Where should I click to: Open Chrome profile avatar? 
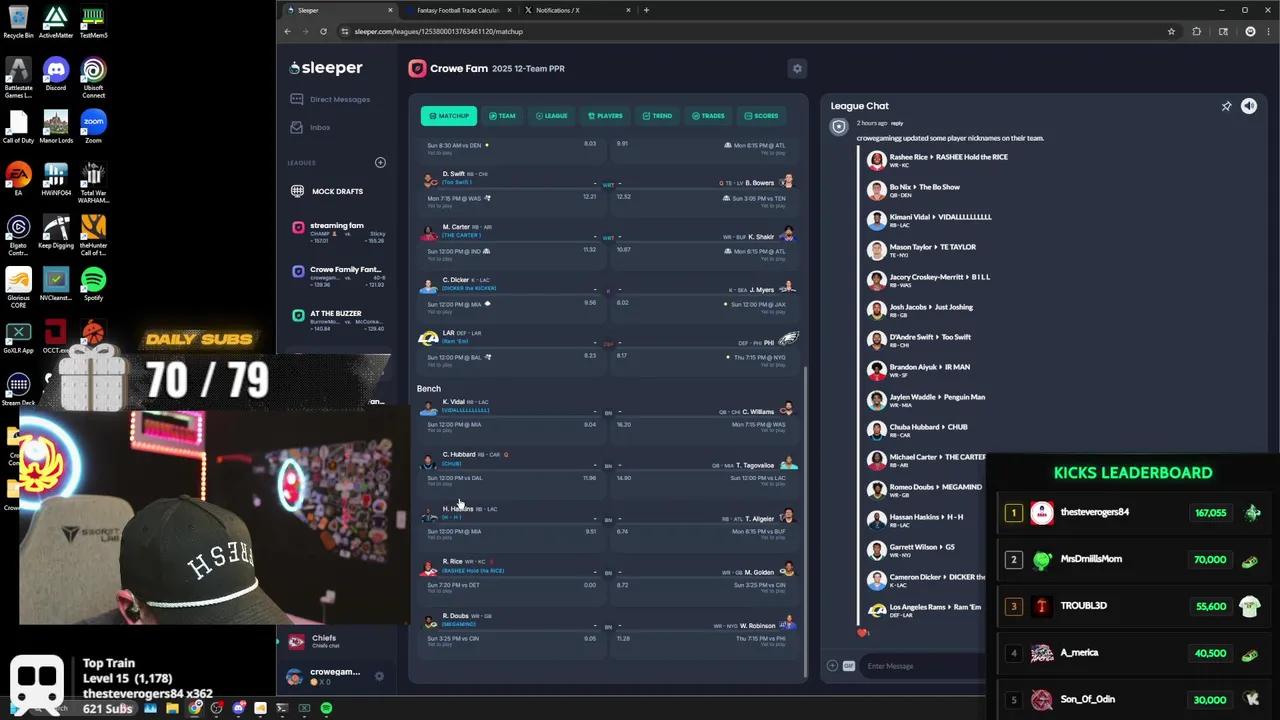click(x=1250, y=31)
